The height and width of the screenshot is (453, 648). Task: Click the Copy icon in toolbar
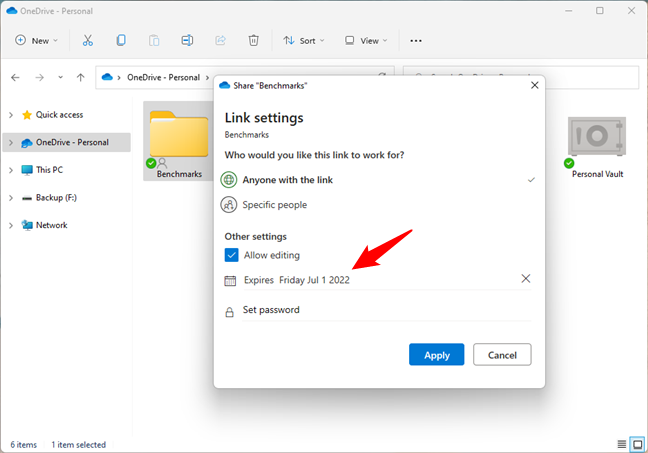[x=121, y=41]
